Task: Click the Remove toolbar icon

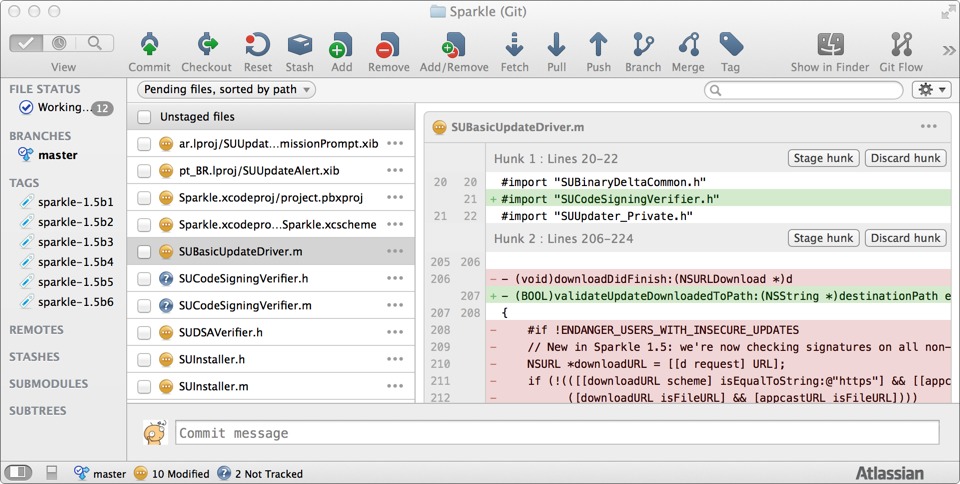Action: [388, 46]
